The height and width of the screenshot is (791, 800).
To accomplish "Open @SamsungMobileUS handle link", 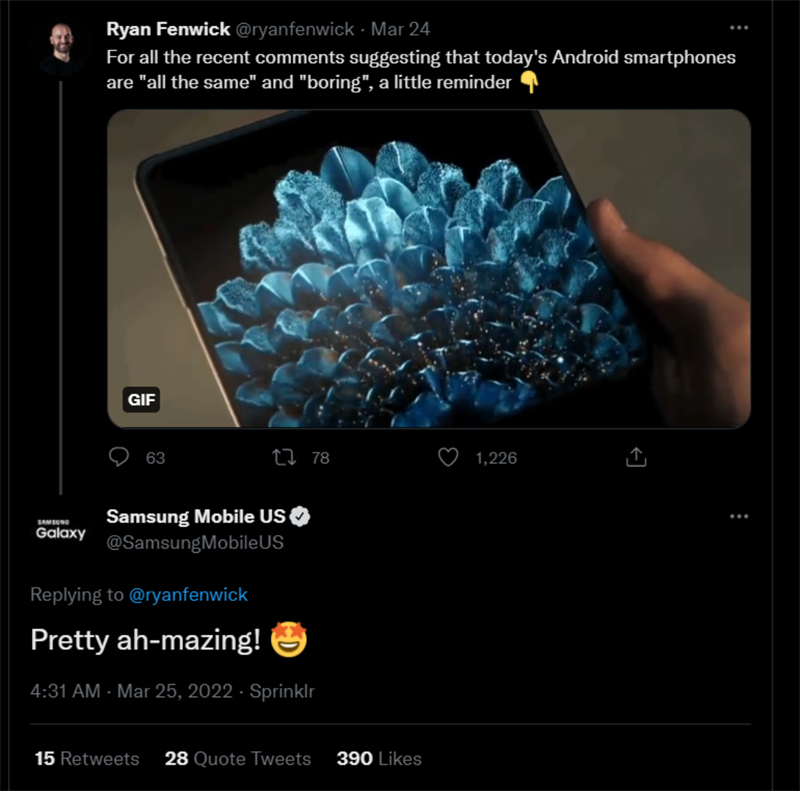I will click(x=195, y=541).
